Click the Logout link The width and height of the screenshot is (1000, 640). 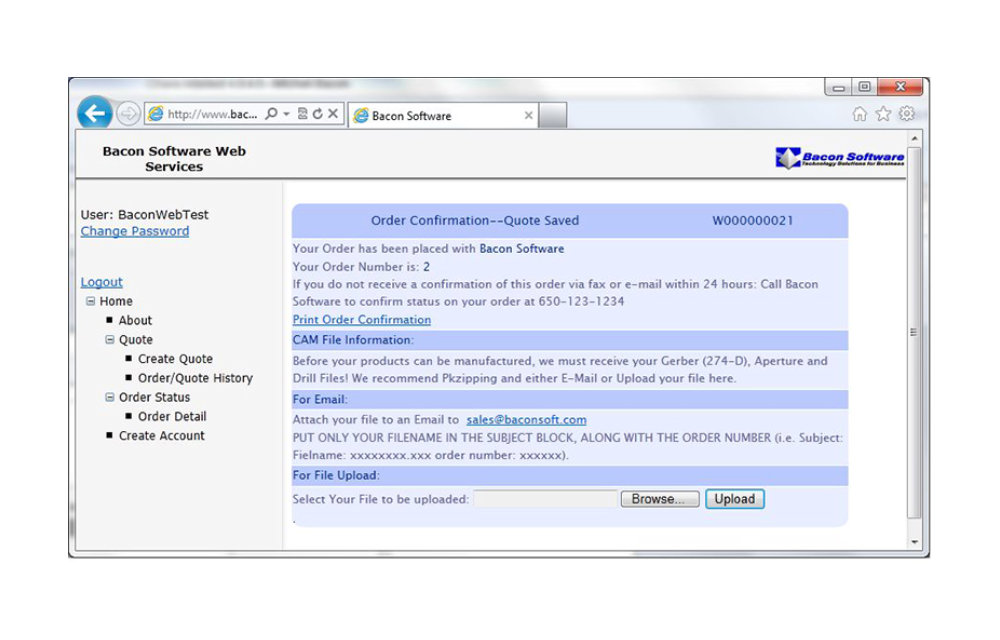click(x=101, y=282)
